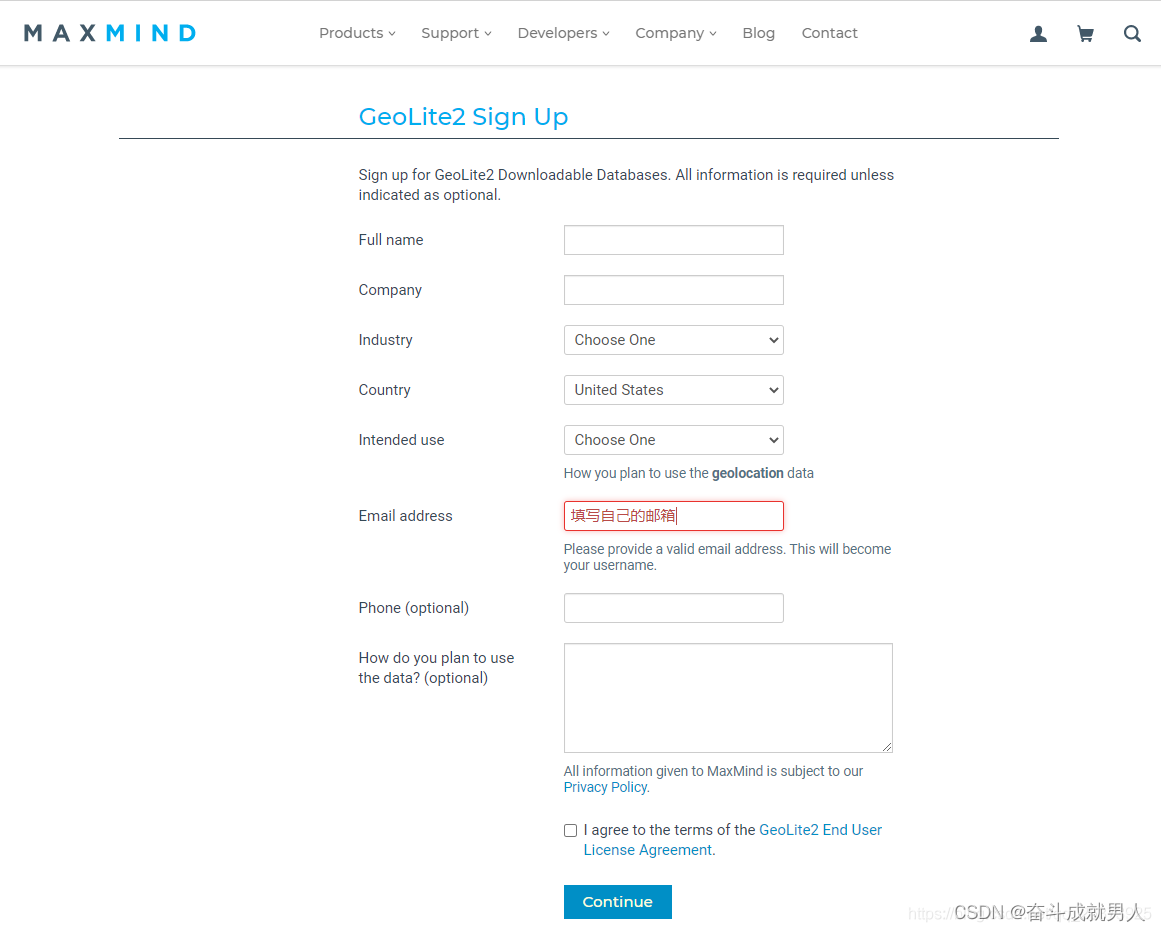This screenshot has height=932, width=1161.
Task: Open the Intended use dropdown
Action: 673,440
